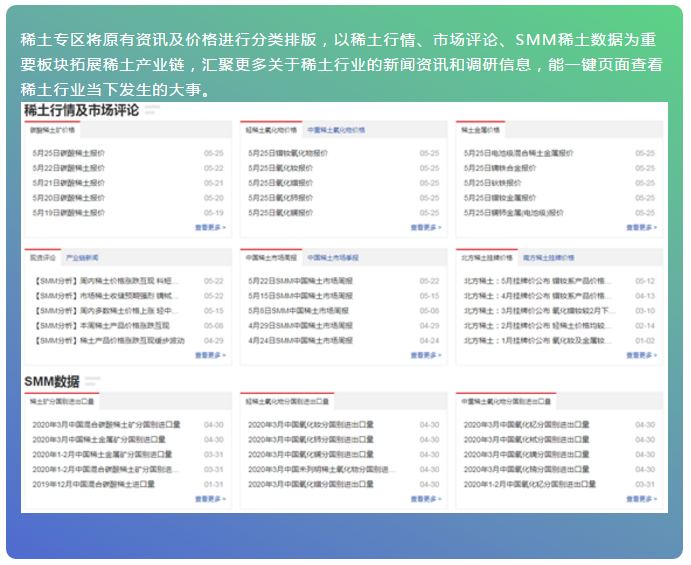Open 5月8日SMM中国稀土市场周报
Screen dimensions: 691x565
[298, 311]
